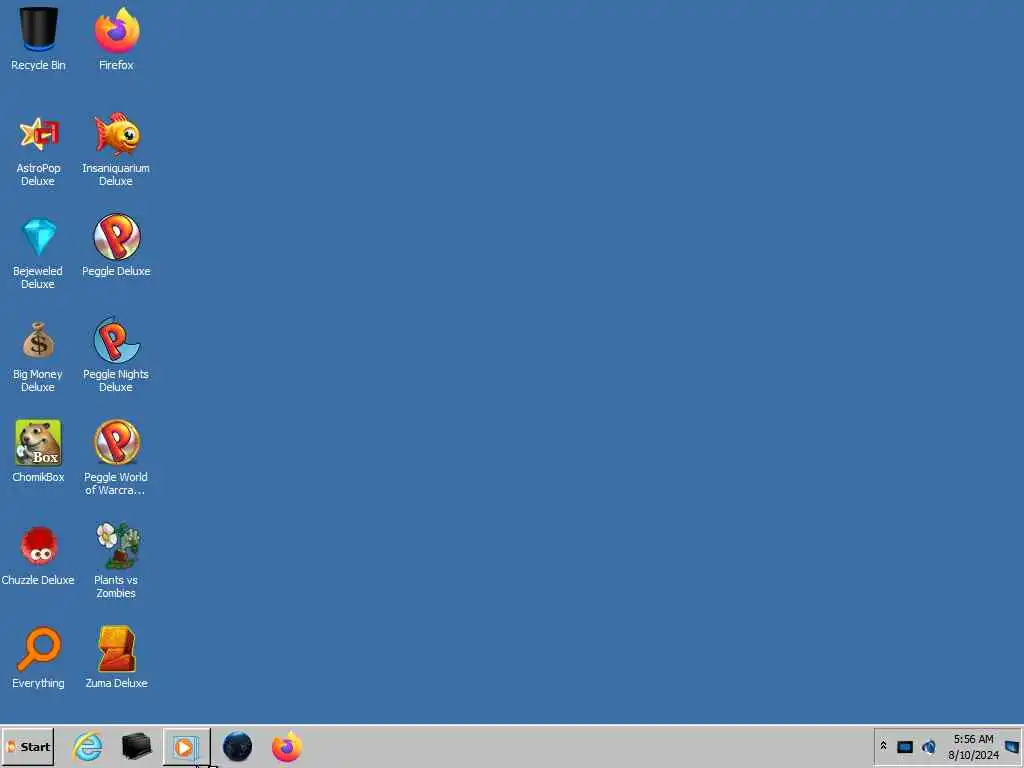The width and height of the screenshot is (1024, 768).
Task: Open the Start menu
Action: pos(28,746)
